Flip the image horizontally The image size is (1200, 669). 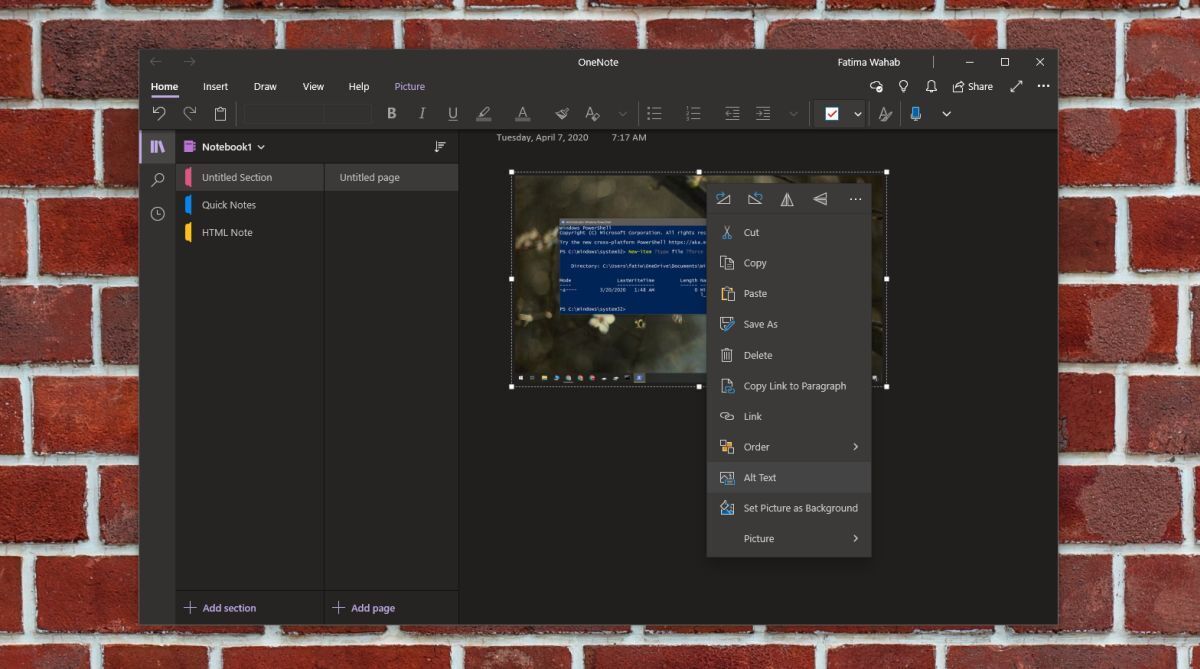pos(788,198)
